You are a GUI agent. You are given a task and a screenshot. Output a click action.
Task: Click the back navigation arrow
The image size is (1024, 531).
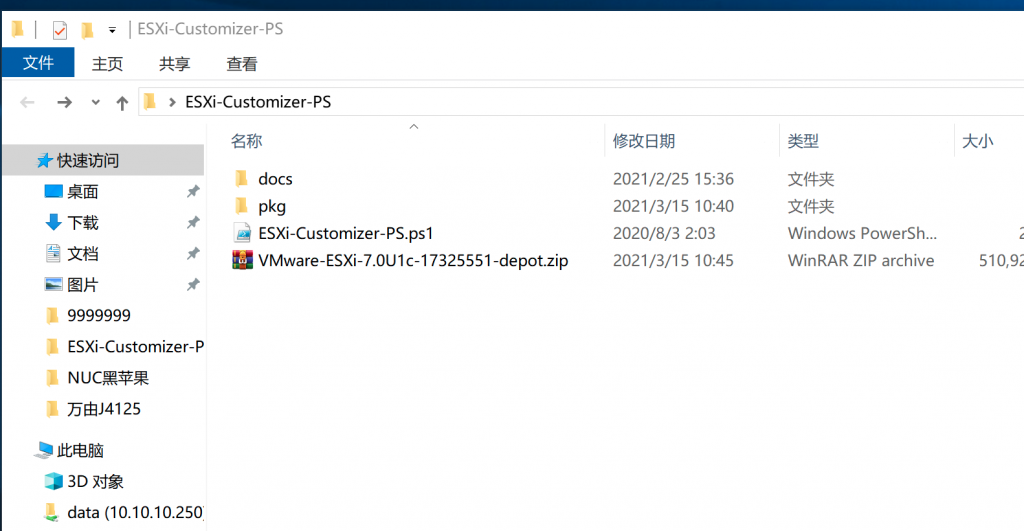tap(27, 102)
